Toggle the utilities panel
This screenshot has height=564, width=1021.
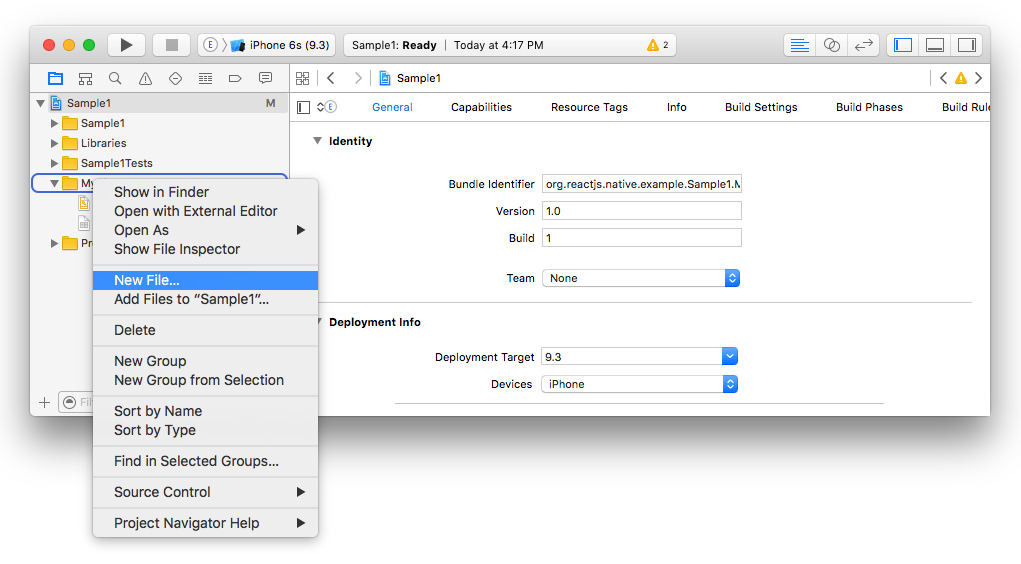tap(967, 45)
